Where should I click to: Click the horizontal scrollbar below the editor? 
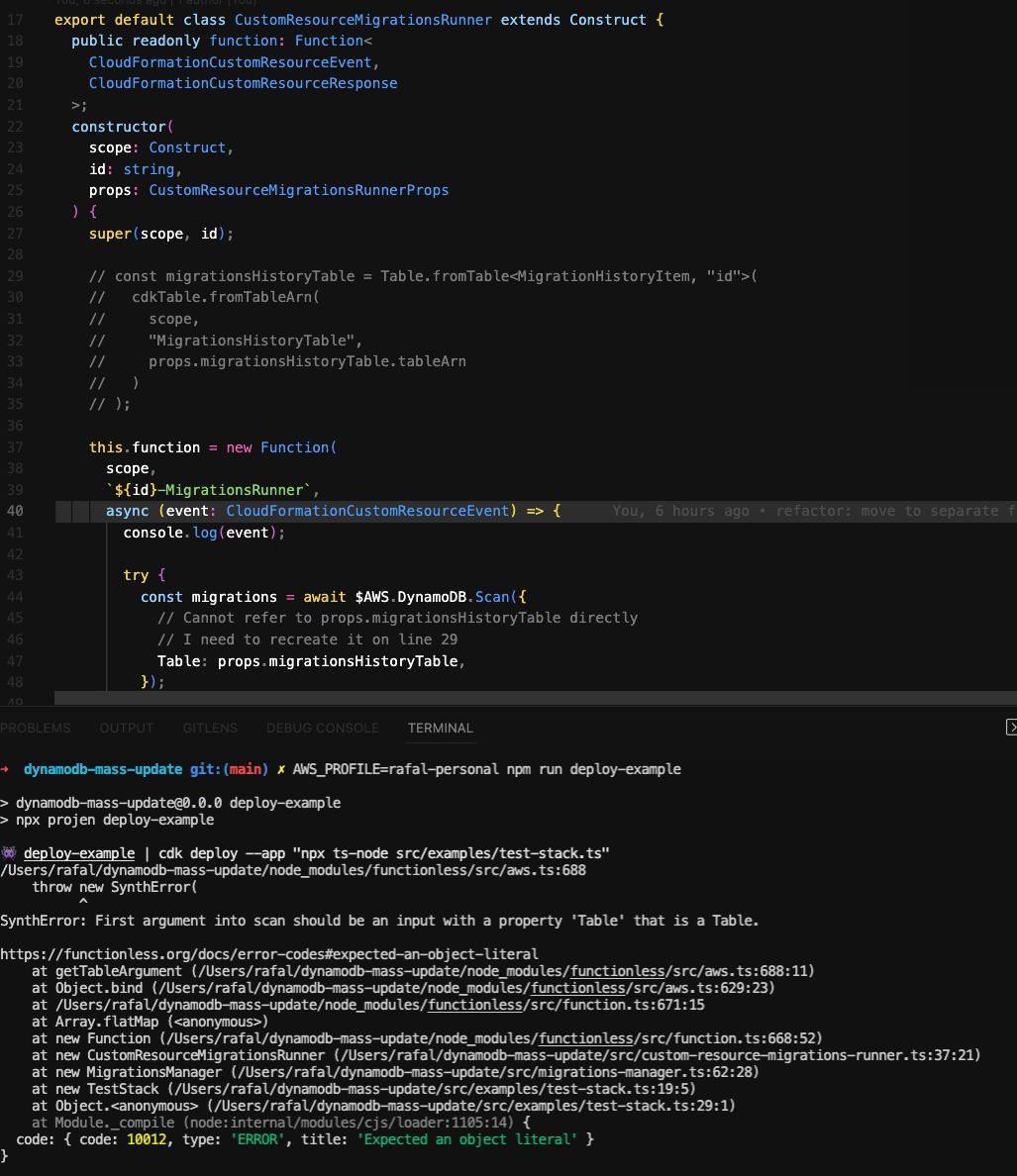tap(536, 698)
